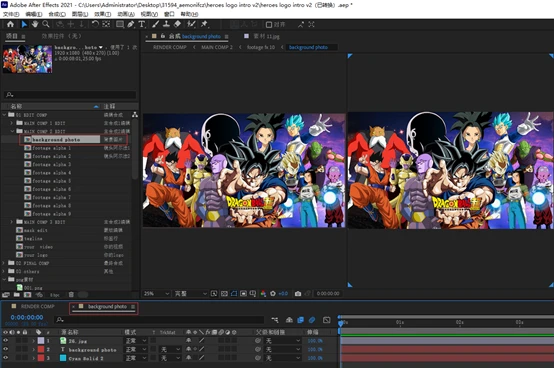Click the snapshot camera icon in viewer
Image resolution: width=555 pixels, height=369 pixels.
[x=298, y=294]
